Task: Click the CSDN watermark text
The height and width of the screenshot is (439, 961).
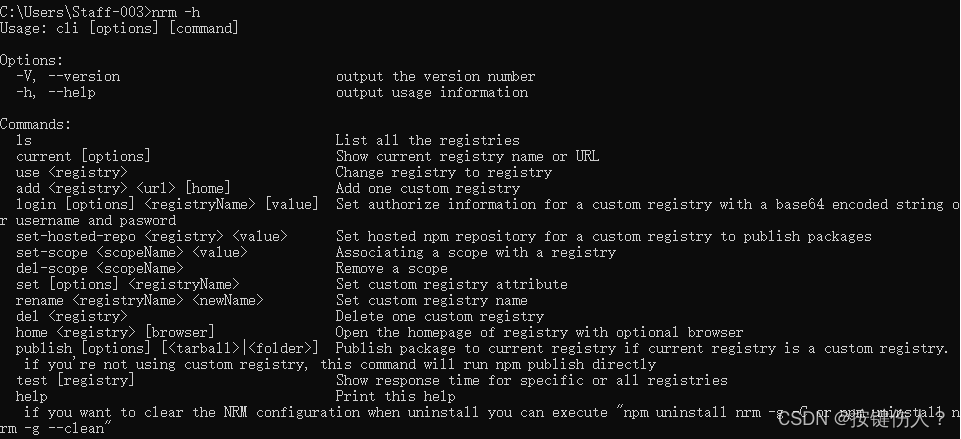Action: point(861,419)
